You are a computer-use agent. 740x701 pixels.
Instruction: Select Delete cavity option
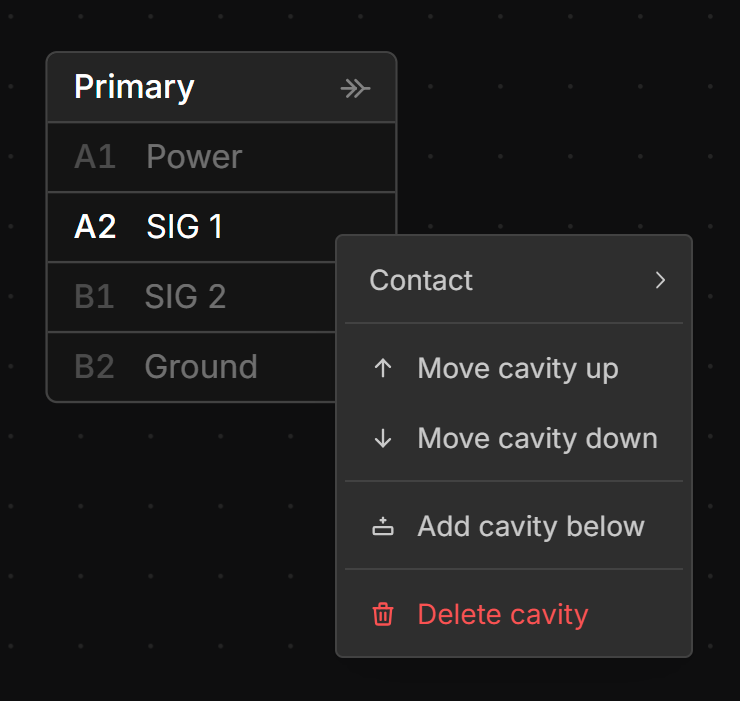coord(502,614)
